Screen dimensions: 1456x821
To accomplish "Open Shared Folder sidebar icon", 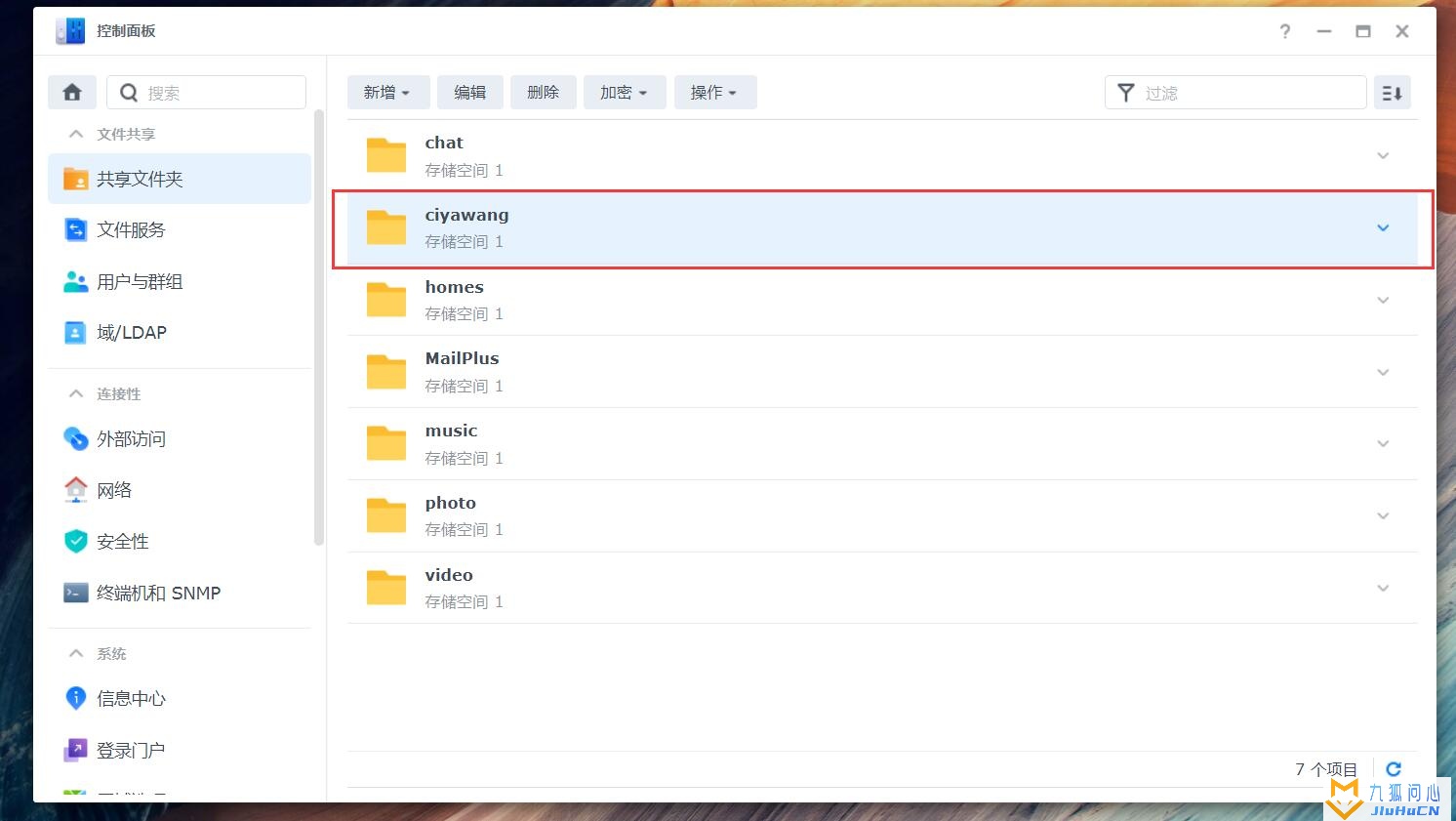I will (x=75, y=179).
